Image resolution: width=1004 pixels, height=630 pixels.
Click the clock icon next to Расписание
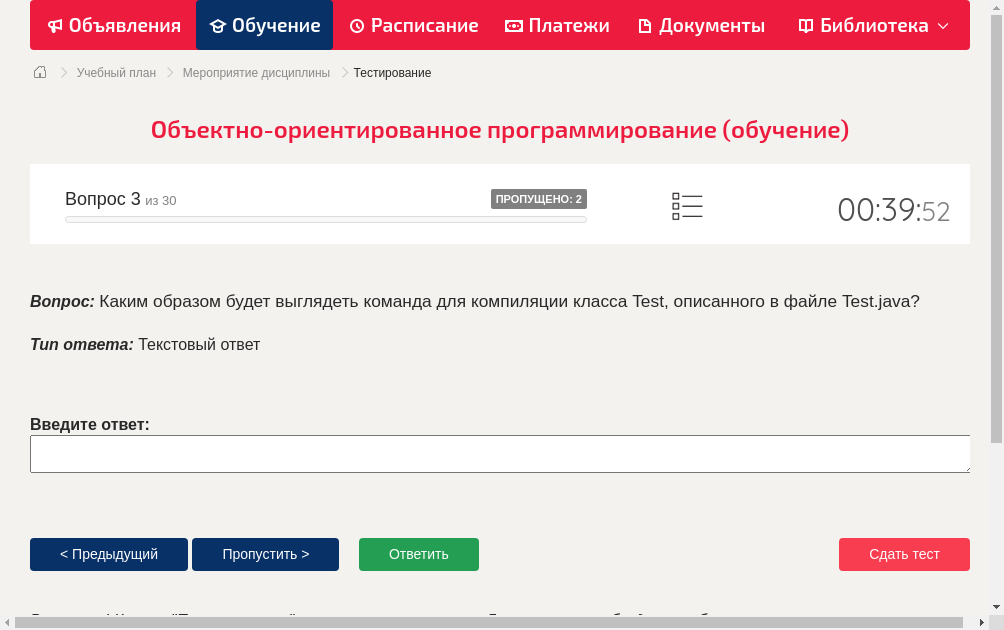point(356,25)
